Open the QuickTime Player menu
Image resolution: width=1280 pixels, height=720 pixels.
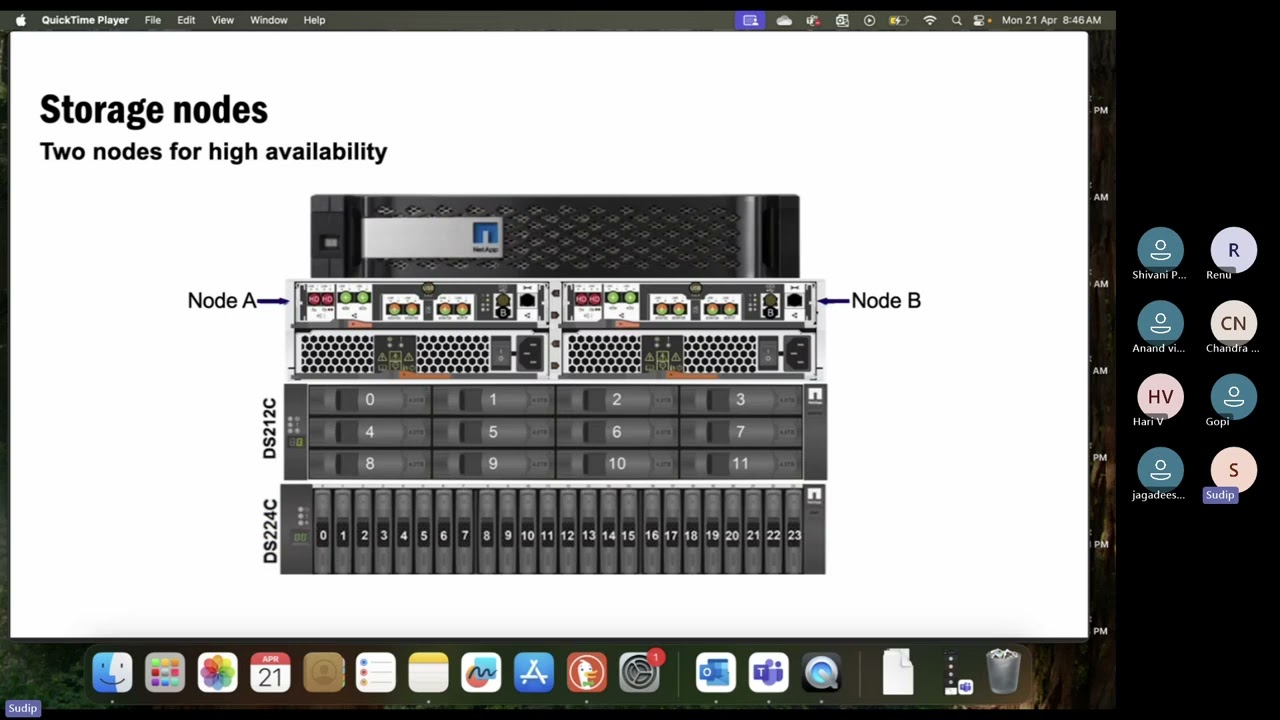pos(85,20)
